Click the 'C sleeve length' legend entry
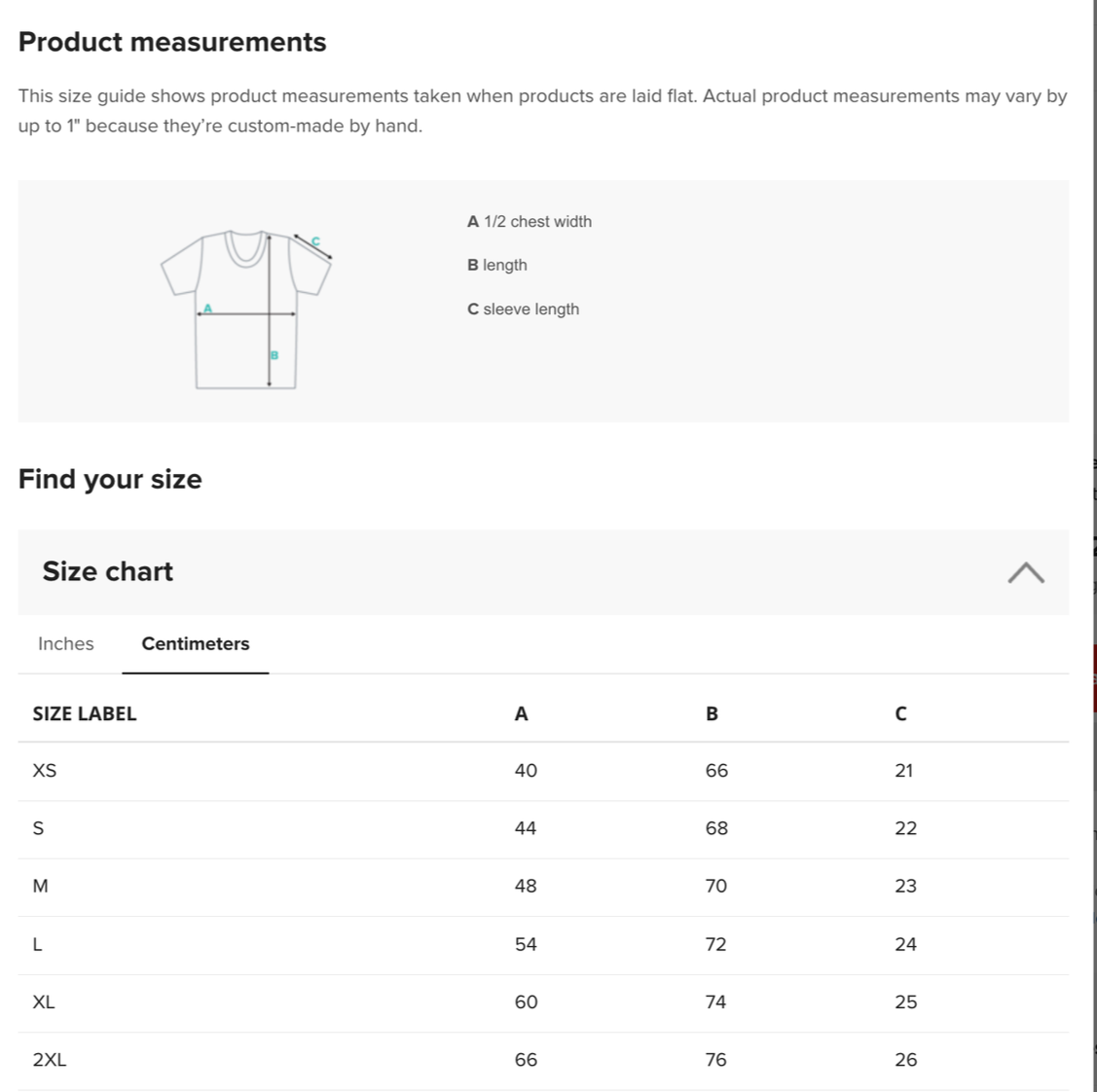 (x=523, y=309)
